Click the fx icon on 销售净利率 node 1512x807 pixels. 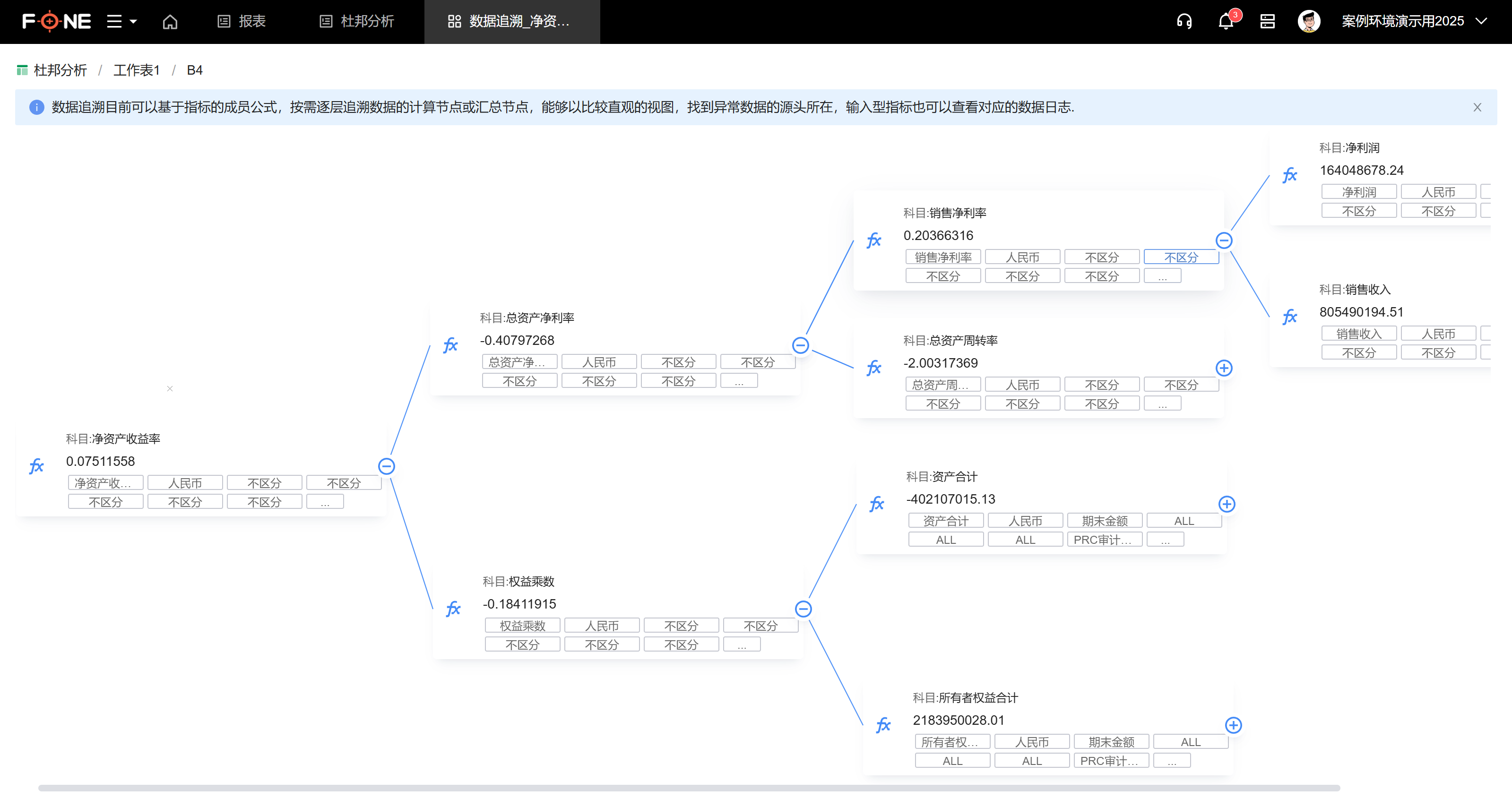[874, 240]
